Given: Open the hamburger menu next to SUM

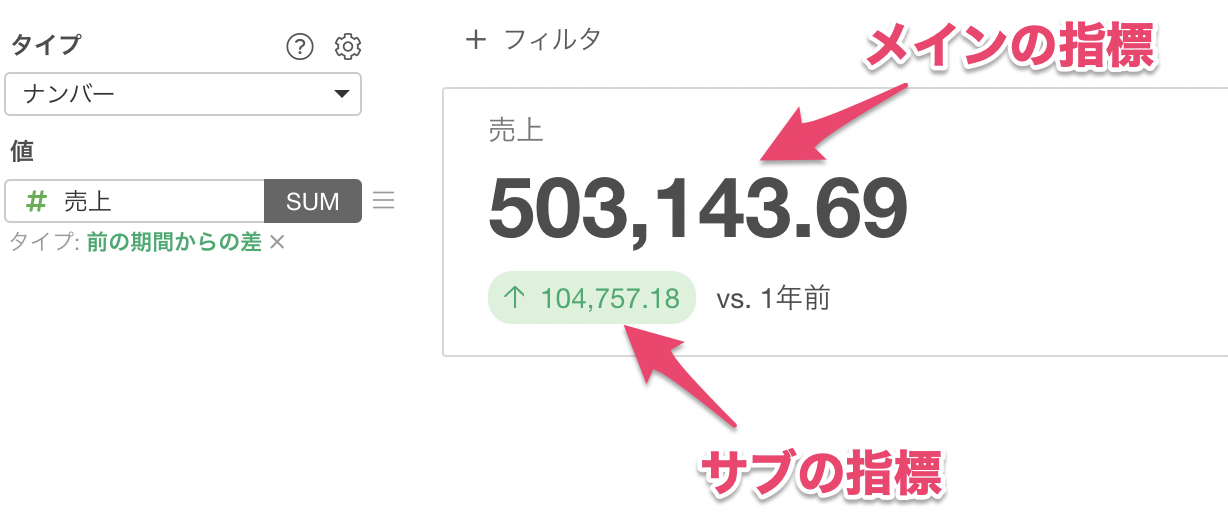Looking at the screenshot, I should [x=384, y=201].
